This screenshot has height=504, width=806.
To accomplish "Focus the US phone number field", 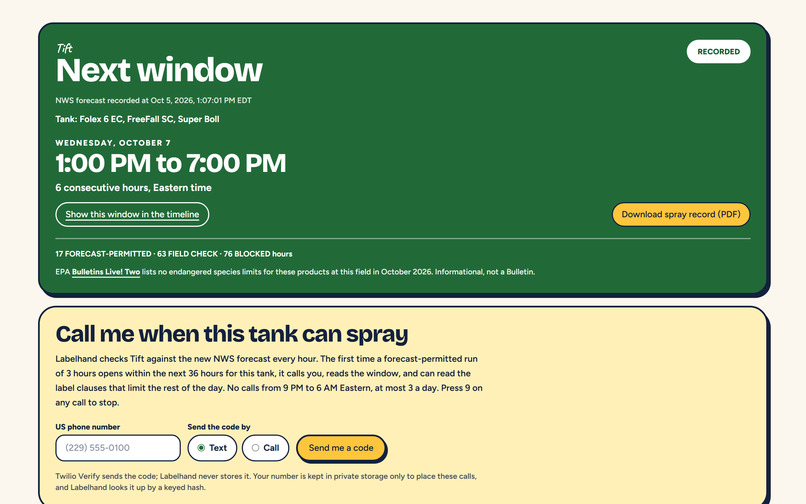I will coord(118,448).
